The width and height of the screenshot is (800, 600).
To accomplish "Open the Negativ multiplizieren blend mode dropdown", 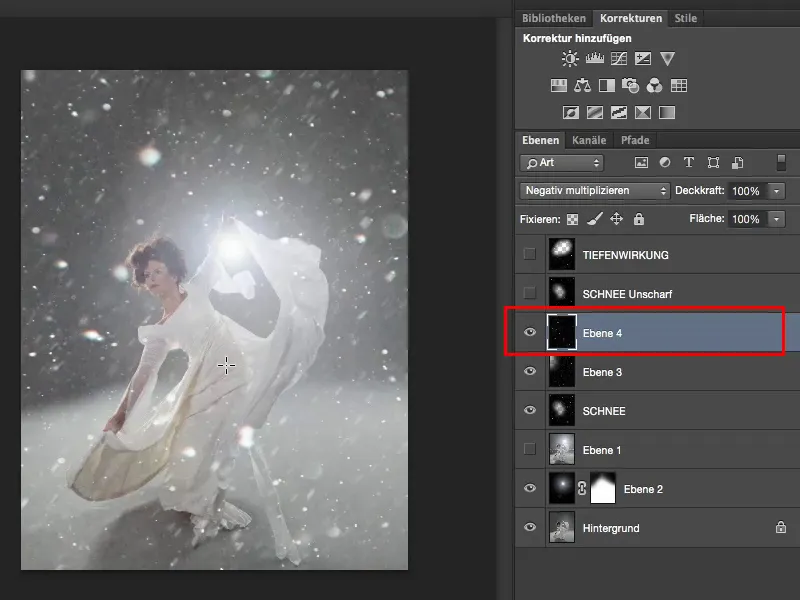I will click(594, 191).
